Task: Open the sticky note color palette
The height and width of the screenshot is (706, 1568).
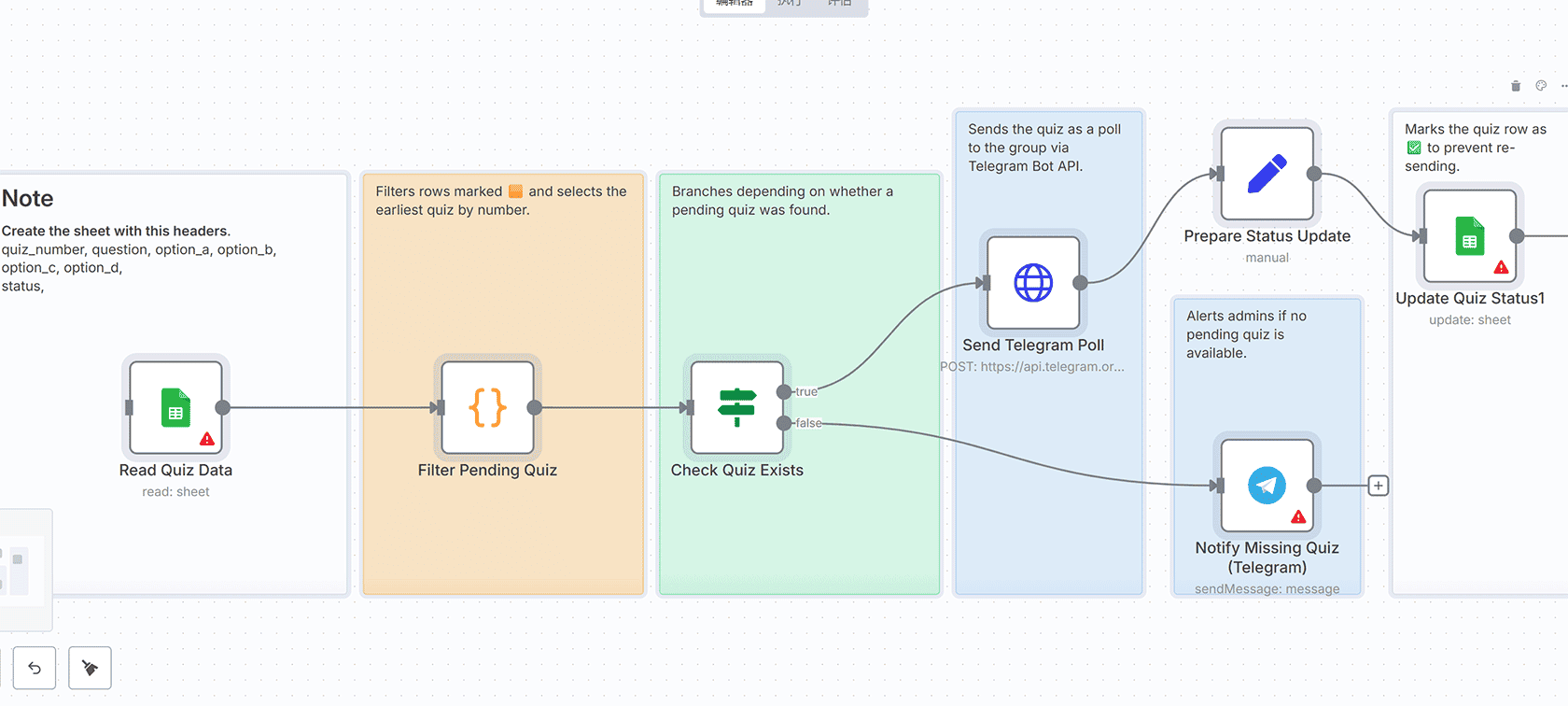Action: pos(1541,86)
